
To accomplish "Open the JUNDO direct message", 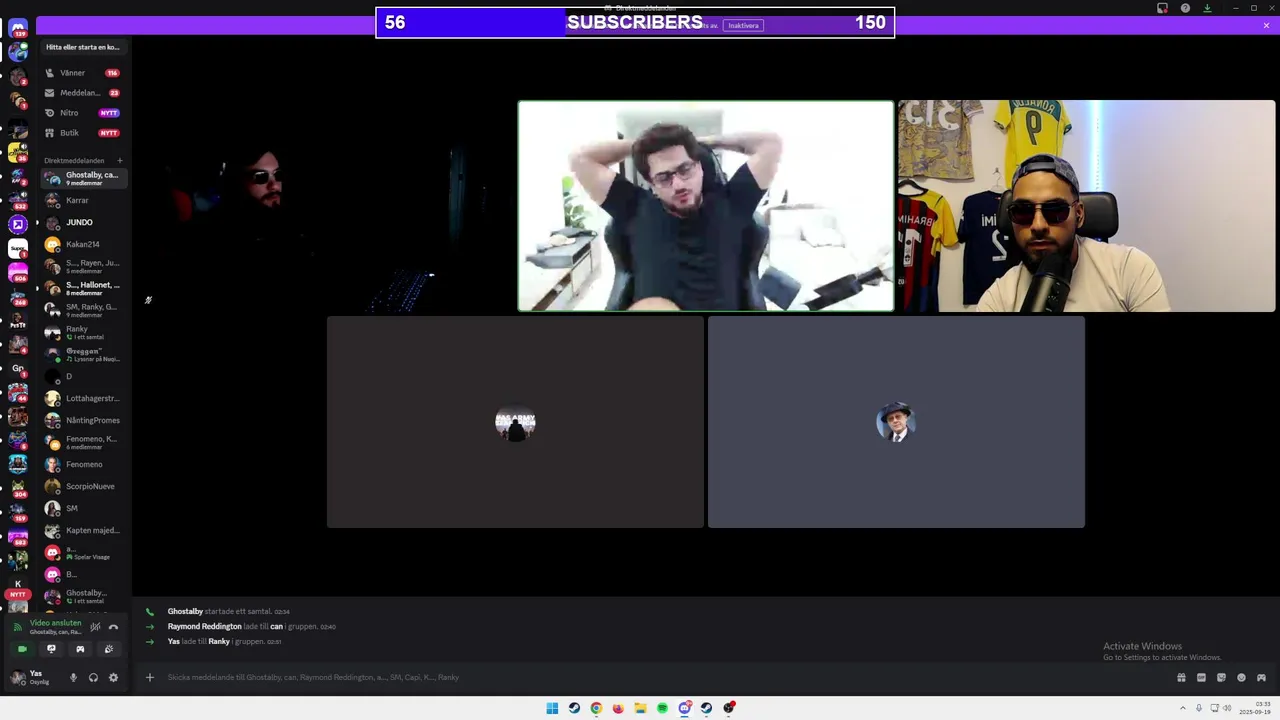I will pyautogui.click(x=83, y=222).
